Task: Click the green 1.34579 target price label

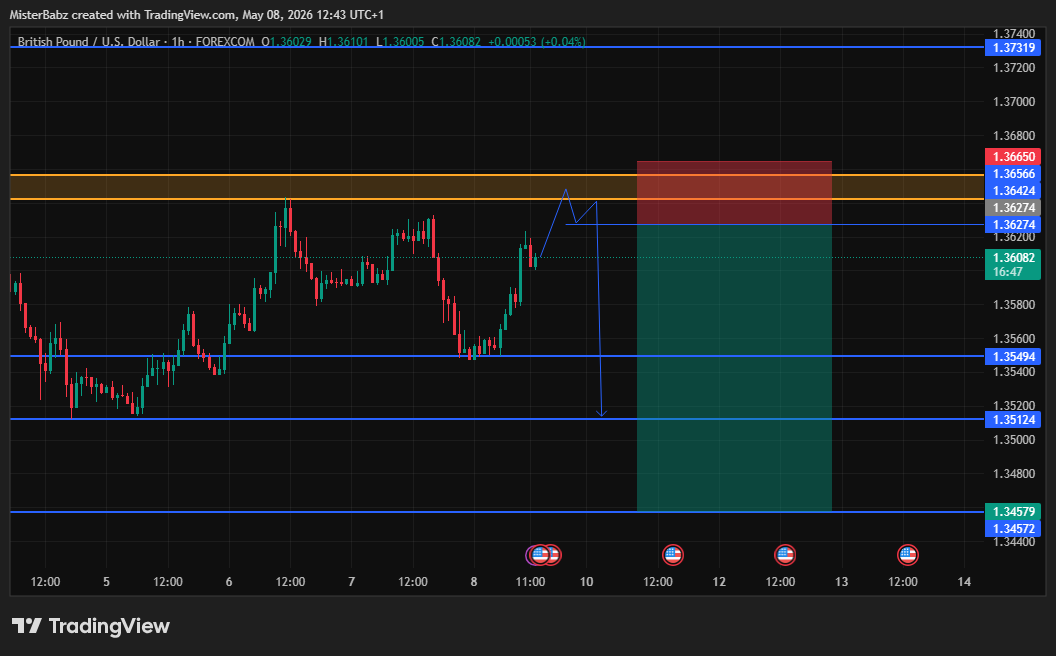Action: click(x=1013, y=511)
